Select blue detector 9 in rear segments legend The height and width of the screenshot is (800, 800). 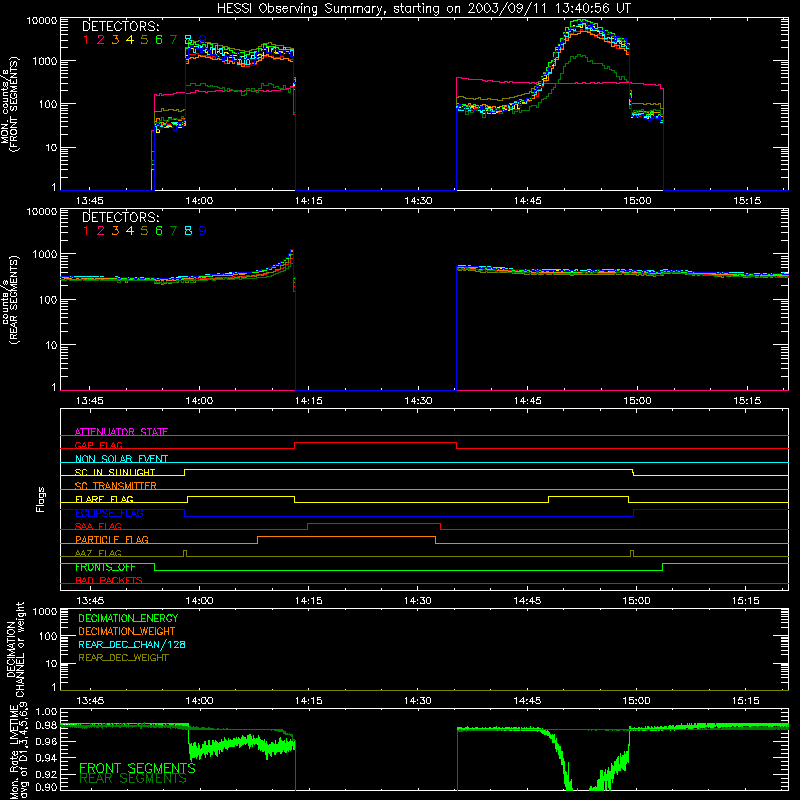click(x=203, y=231)
